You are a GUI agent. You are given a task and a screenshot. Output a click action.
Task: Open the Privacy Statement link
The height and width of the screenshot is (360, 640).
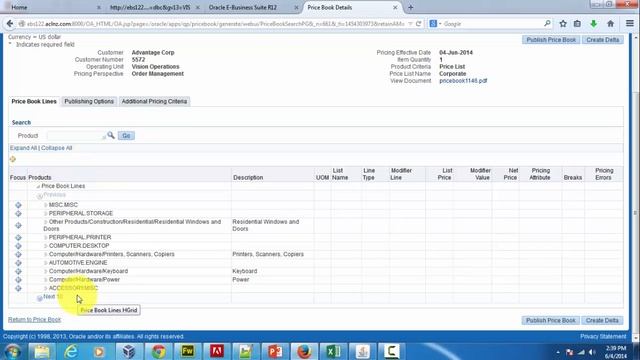click(x=603, y=336)
